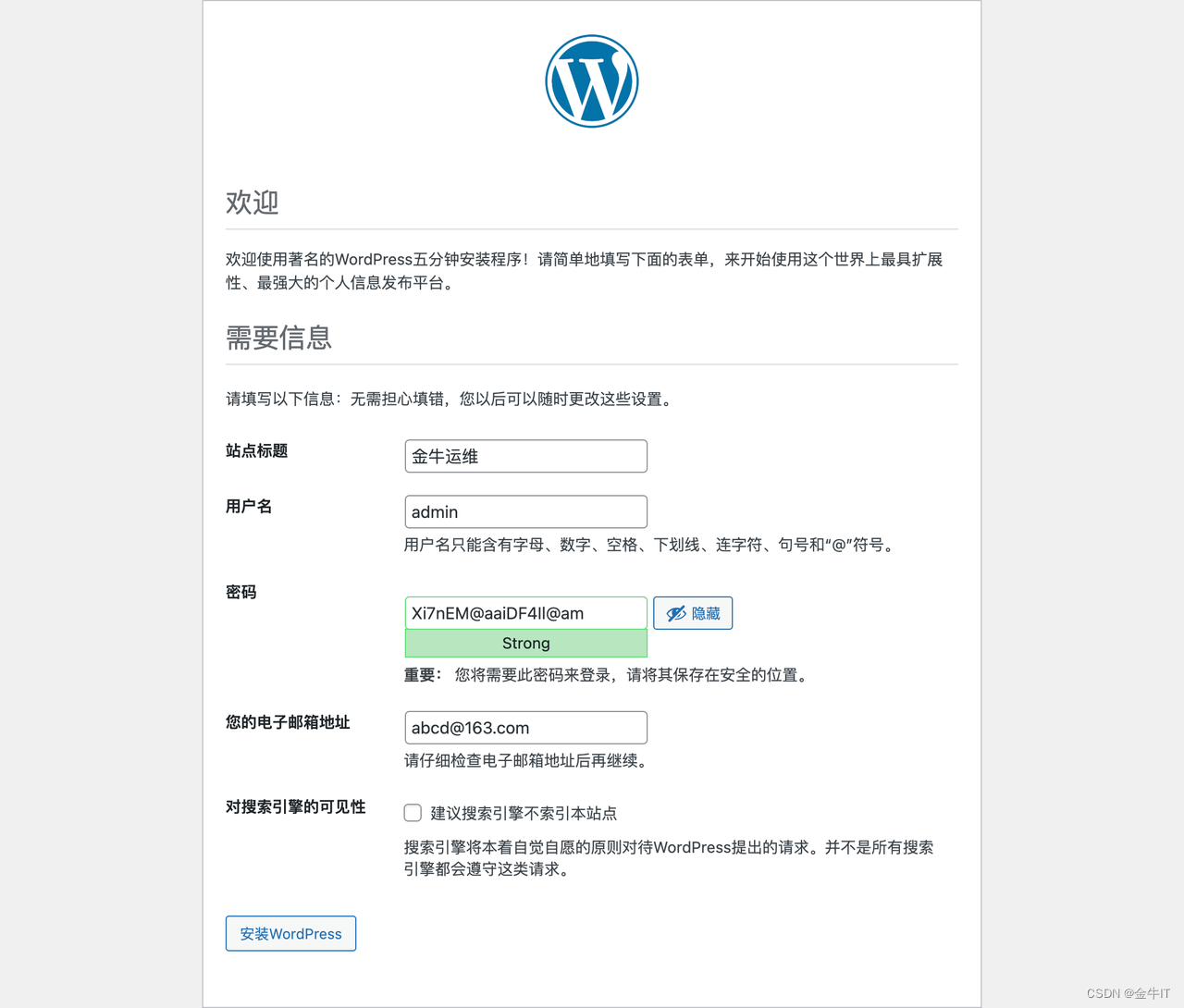Click the 对搜索引擎的可见性 label
Image resolution: width=1184 pixels, height=1008 pixels.
296,806
